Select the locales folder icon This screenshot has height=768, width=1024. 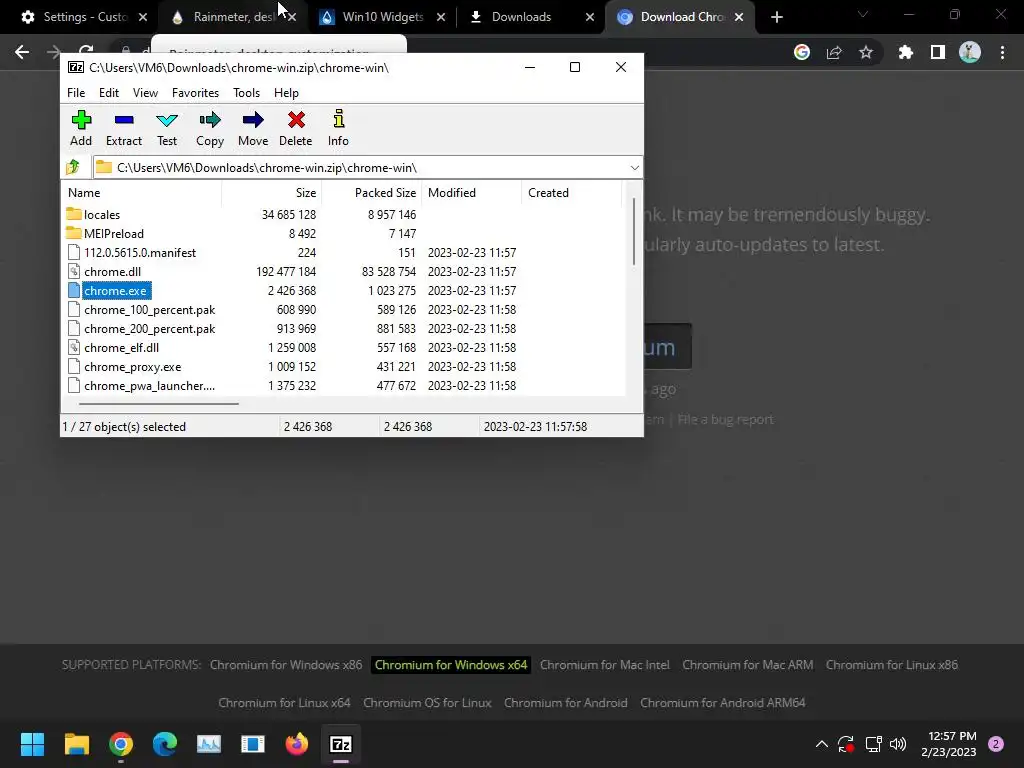click(x=74, y=214)
